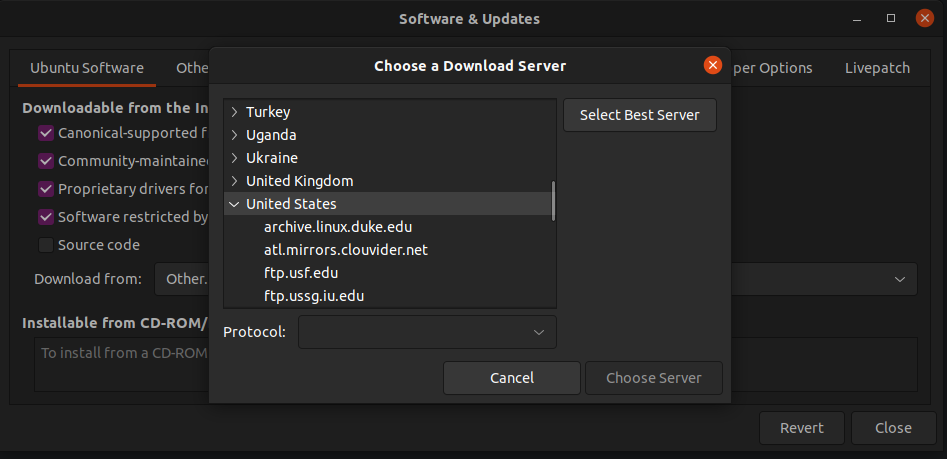This screenshot has height=459, width=947.
Task: Toggle Community-maintained software checkbox
Action: (x=46, y=161)
